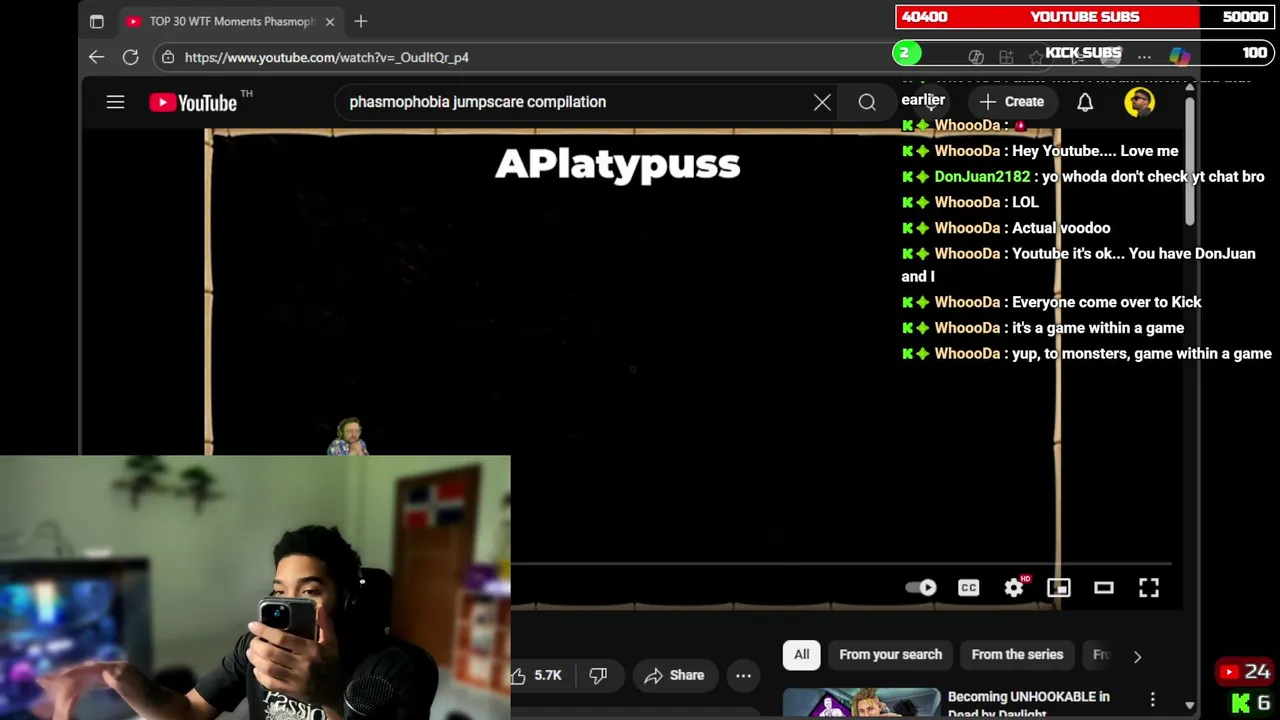
Task: Open options menu for Becoming UNHOOKABLE video
Action: 1152,700
